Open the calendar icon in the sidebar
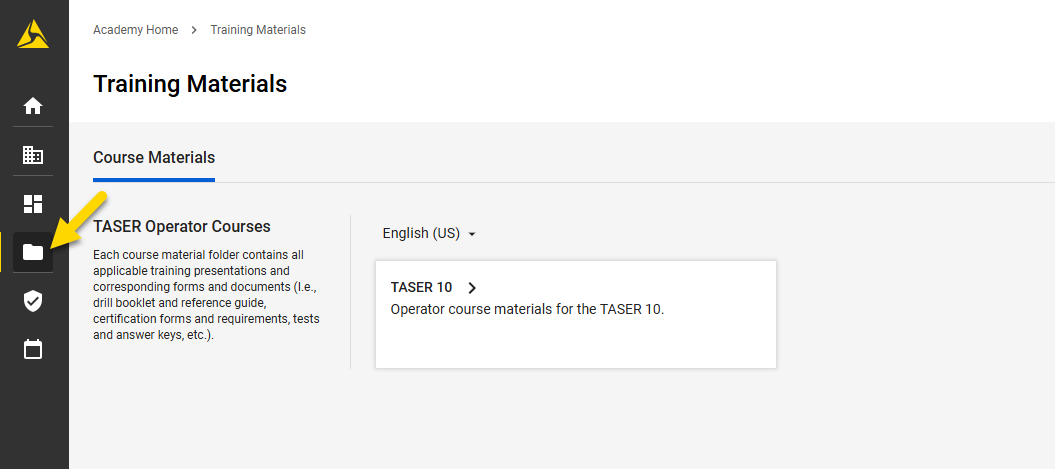Screen dimensions: 1055x469 (x=33, y=350)
